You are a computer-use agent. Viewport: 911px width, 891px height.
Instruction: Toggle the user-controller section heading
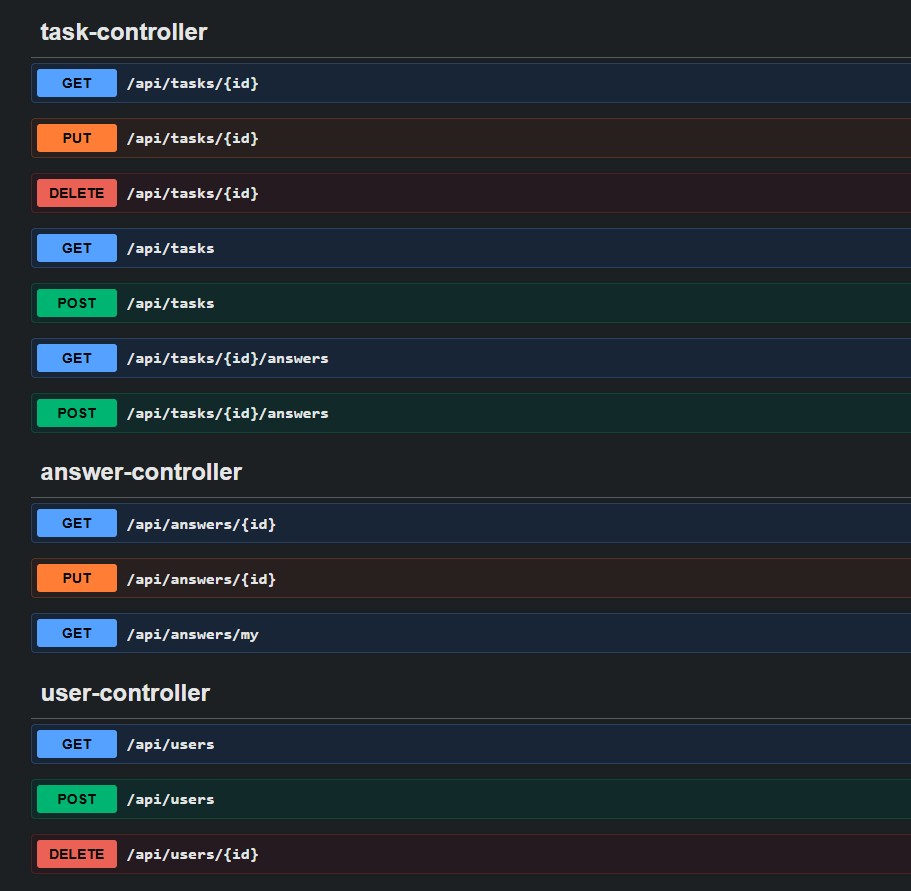point(125,693)
